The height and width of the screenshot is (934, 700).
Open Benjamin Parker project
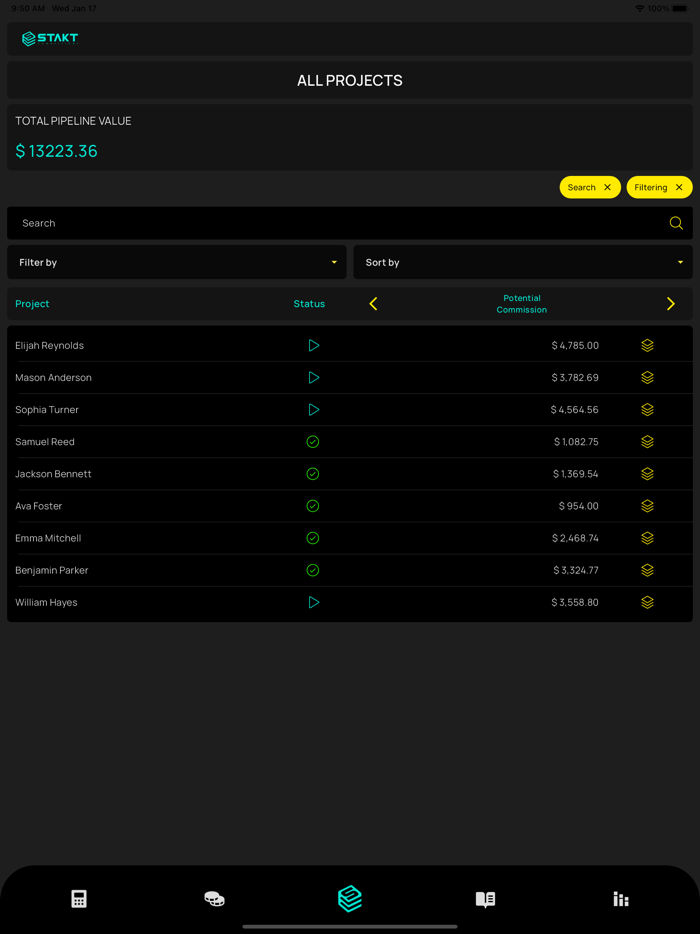(52, 571)
